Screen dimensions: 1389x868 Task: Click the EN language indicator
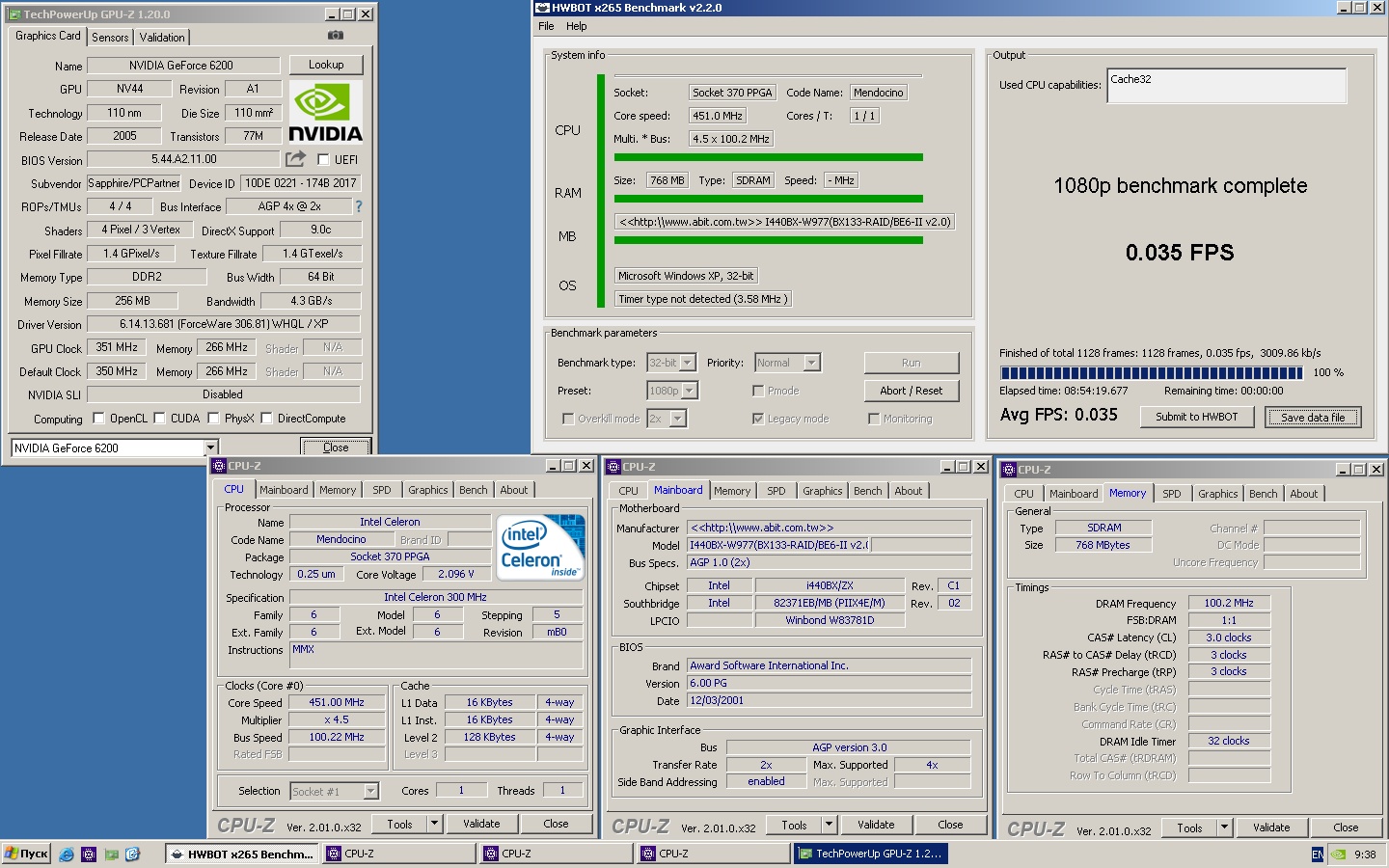1318,854
